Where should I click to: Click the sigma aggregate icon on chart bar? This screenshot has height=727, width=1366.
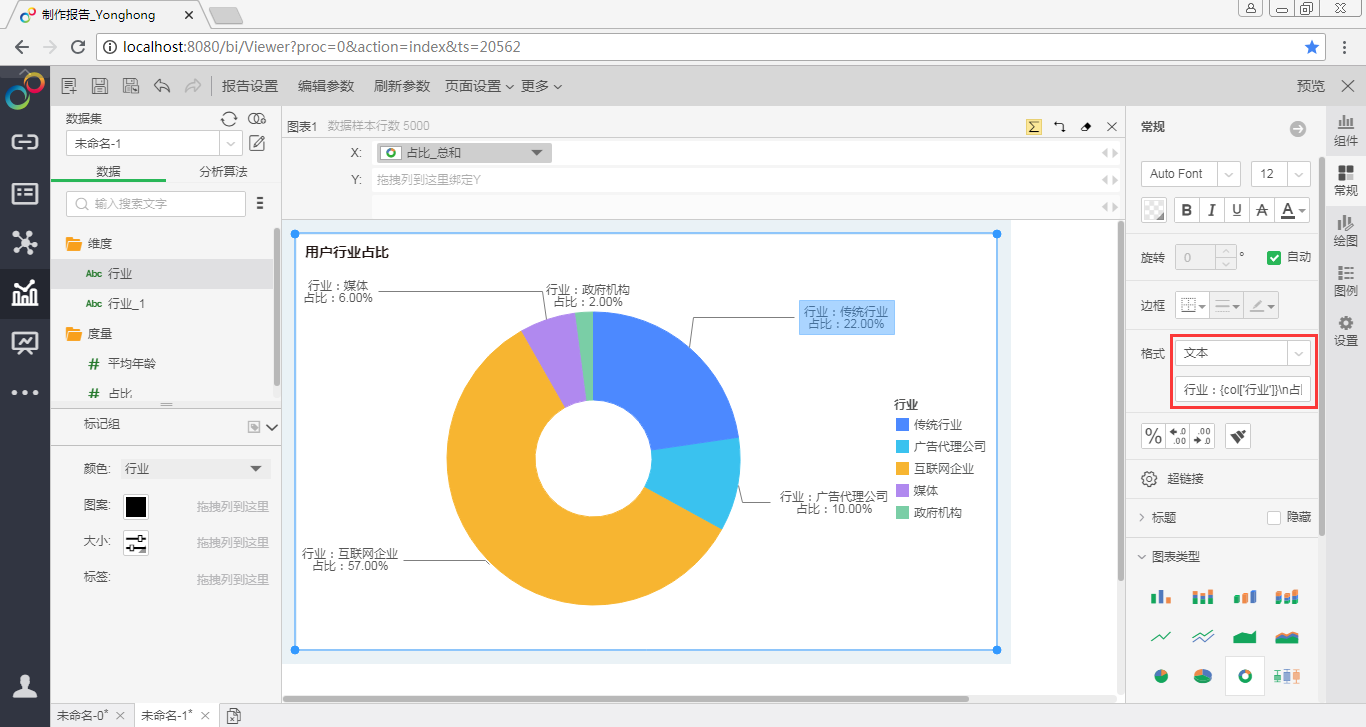coord(1034,127)
